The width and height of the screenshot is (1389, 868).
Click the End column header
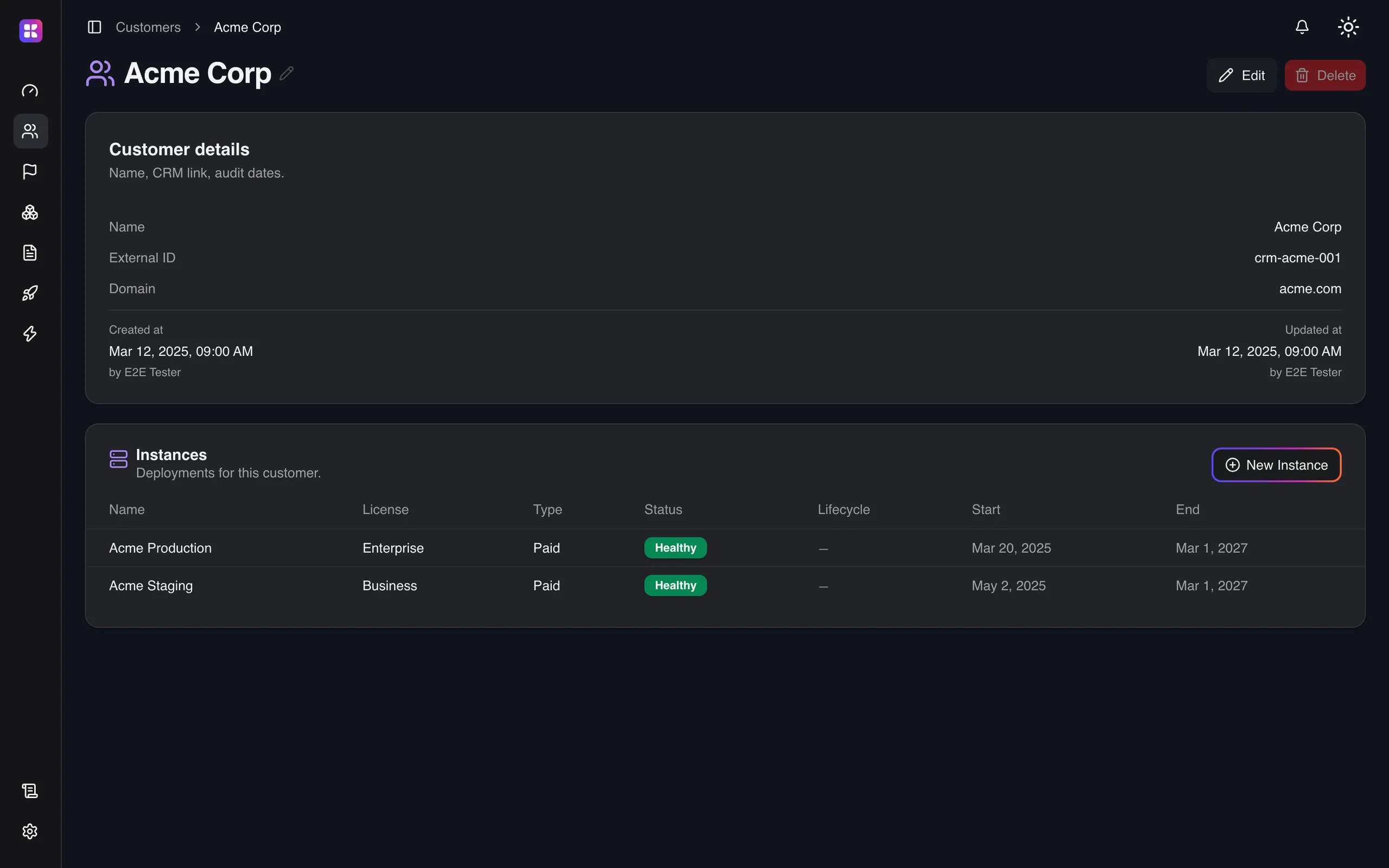tap(1188, 509)
